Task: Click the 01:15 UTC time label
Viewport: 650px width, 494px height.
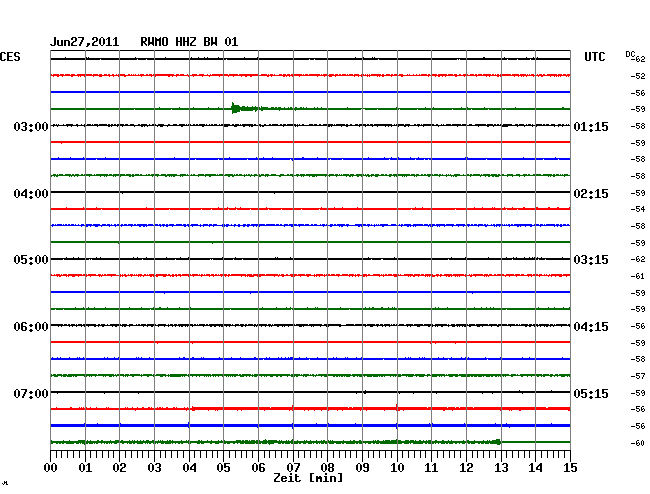Action: [591, 126]
